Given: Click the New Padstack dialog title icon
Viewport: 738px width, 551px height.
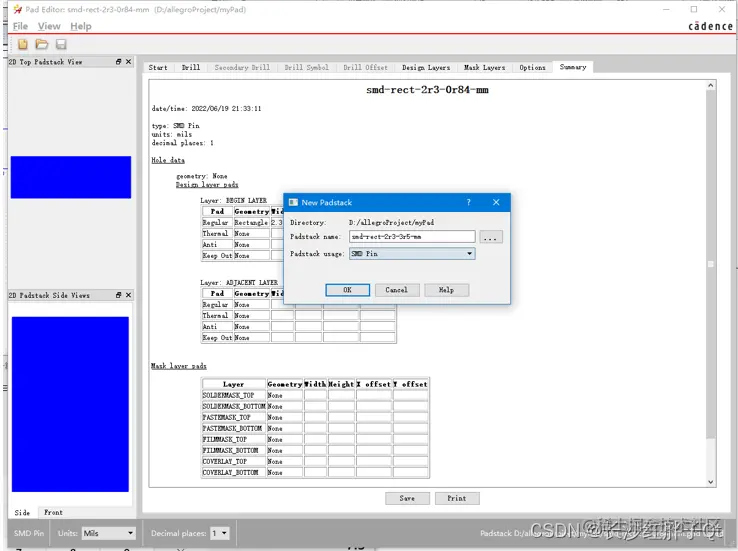Looking at the screenshot, I should (293, 202).
